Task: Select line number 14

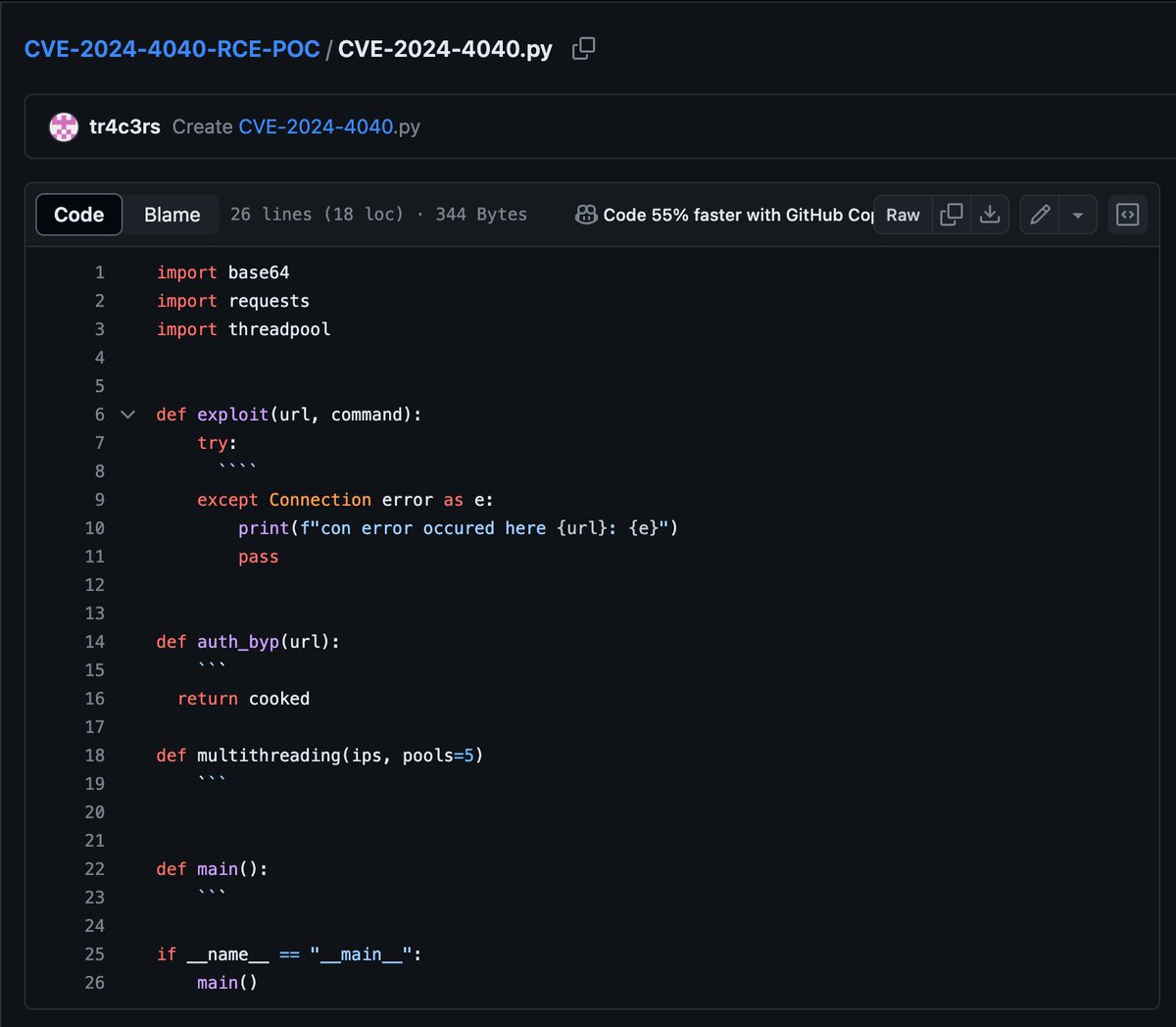Action: [x=94, y=642]
